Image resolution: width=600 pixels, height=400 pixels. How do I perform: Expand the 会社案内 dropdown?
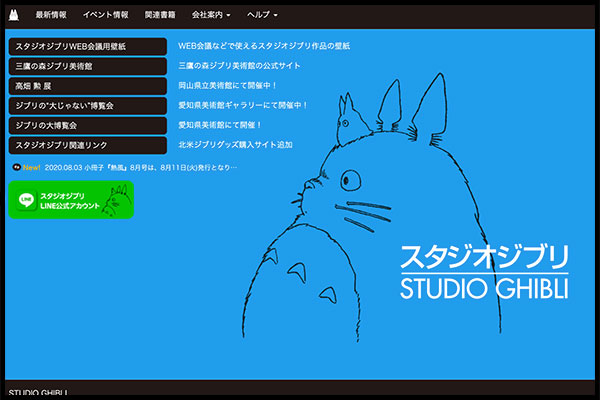coord(211,15)
